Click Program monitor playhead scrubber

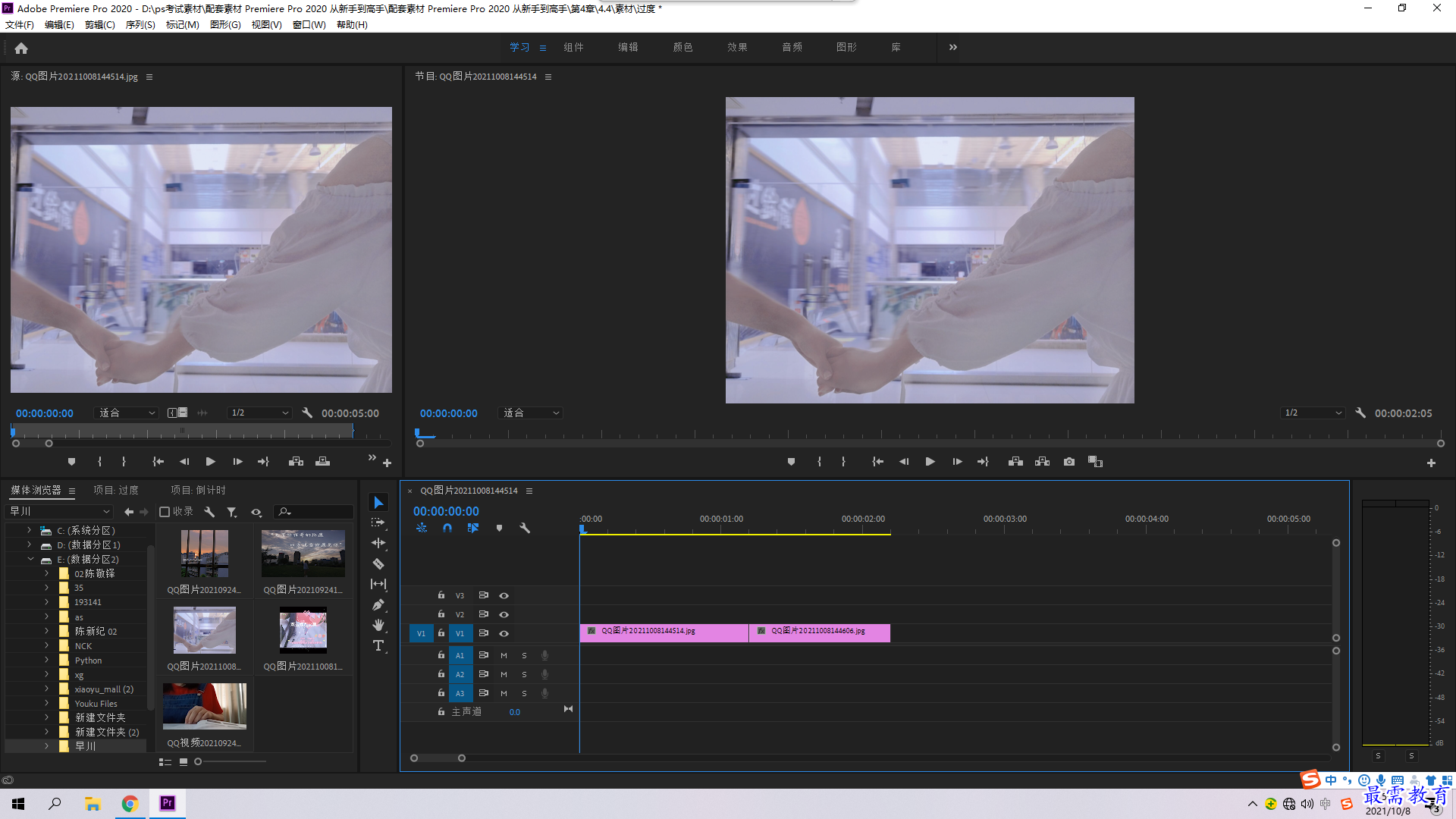(x=418, y=434)
